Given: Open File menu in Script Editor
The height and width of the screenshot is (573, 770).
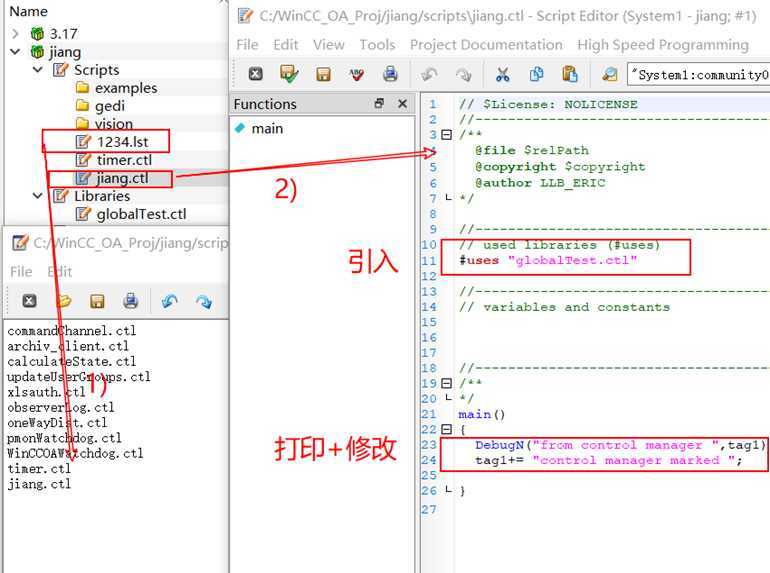Looking at the screenshot, I should click(x=247, y=45).
